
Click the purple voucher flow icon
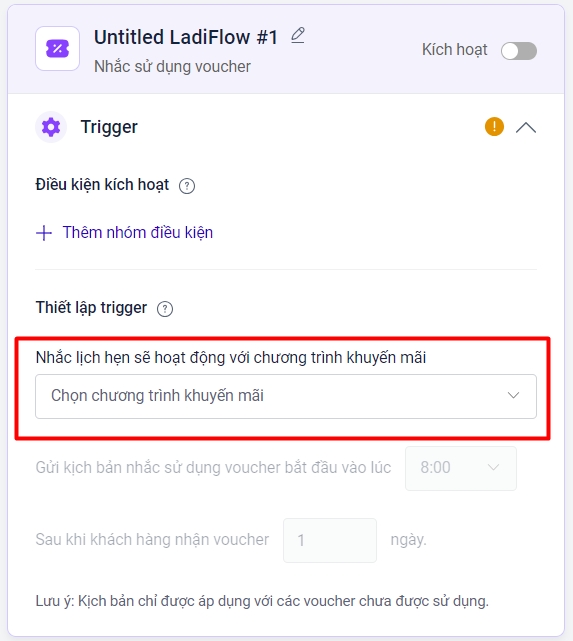[57, 49]
